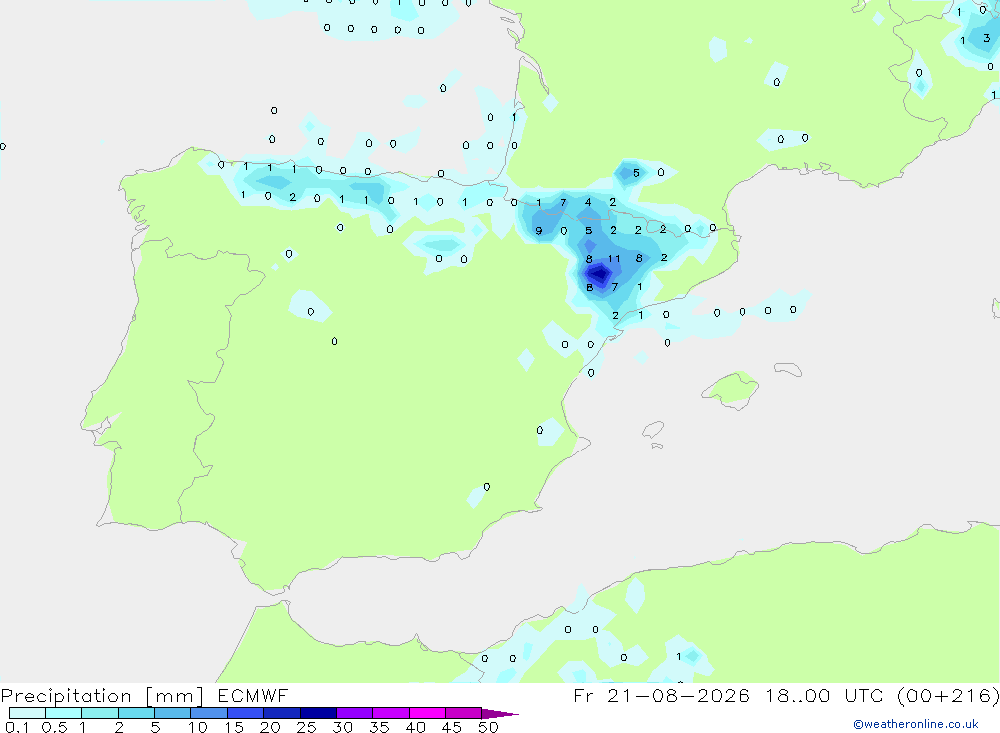The image size is (1000, 733).
Task: Click the '35' legend scale label
Action: coord(379,727)
